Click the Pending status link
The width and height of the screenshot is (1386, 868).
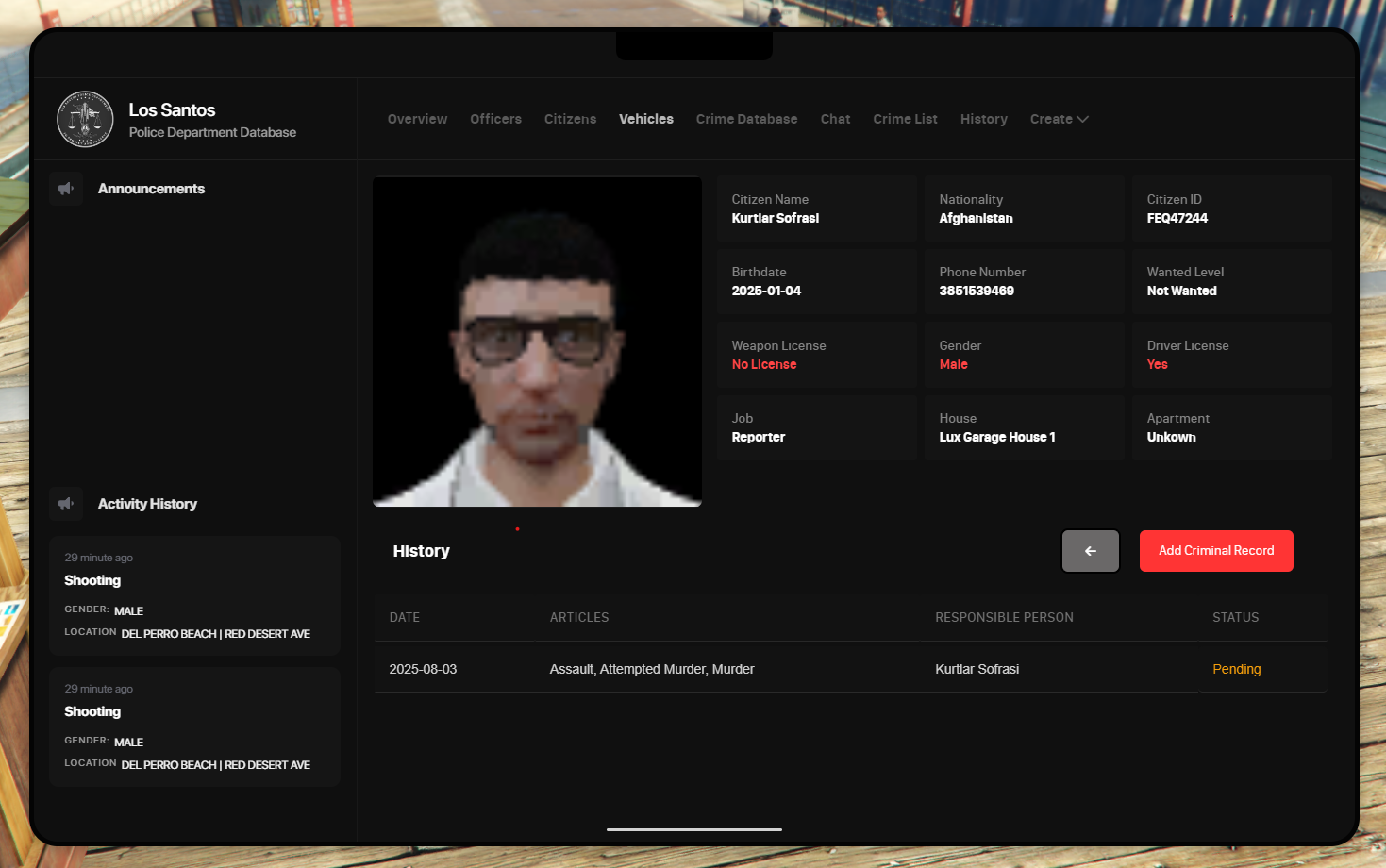click(1236, 669)
